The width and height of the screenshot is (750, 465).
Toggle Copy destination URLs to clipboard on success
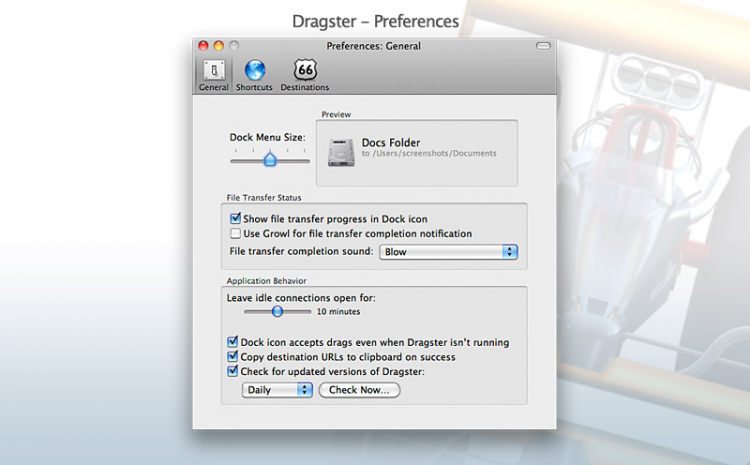click(x=232, y=356)
